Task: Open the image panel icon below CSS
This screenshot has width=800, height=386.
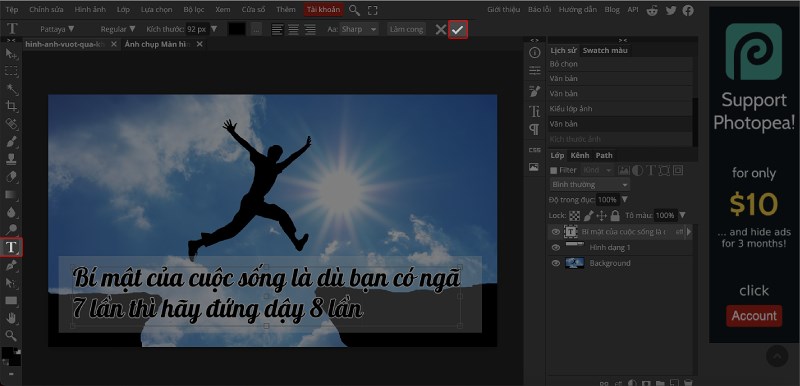Action: tap(534, 167)
